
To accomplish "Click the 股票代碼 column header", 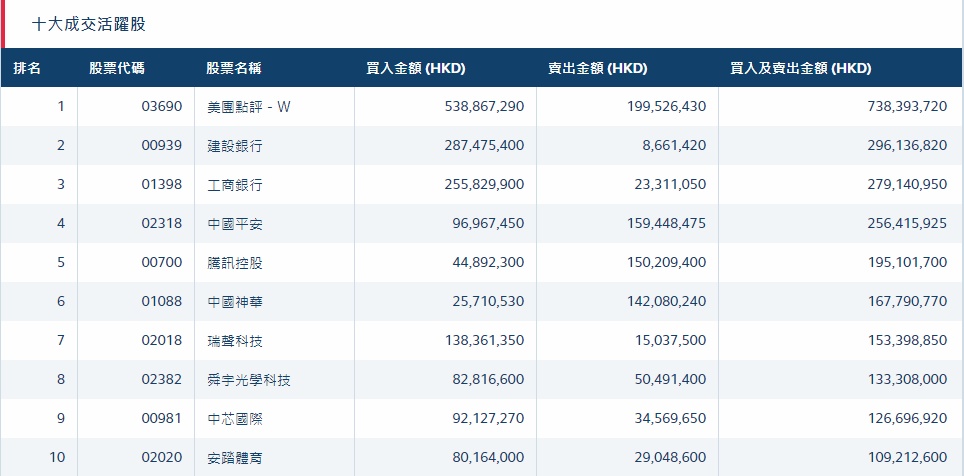I will point(116,69).
